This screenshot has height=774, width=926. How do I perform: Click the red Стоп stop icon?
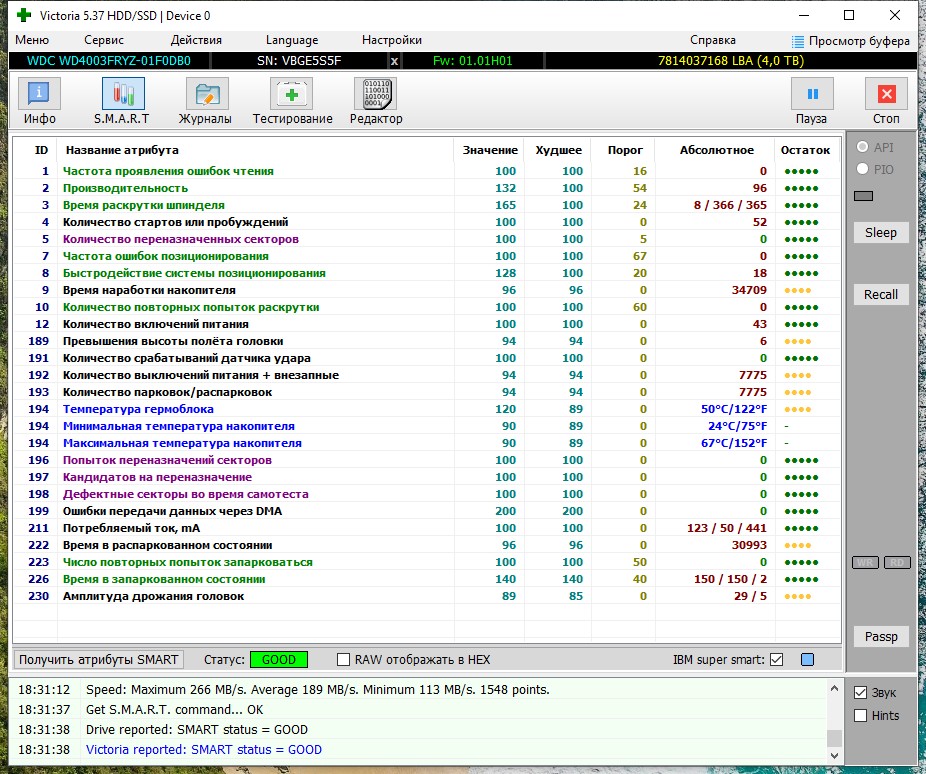886,94
